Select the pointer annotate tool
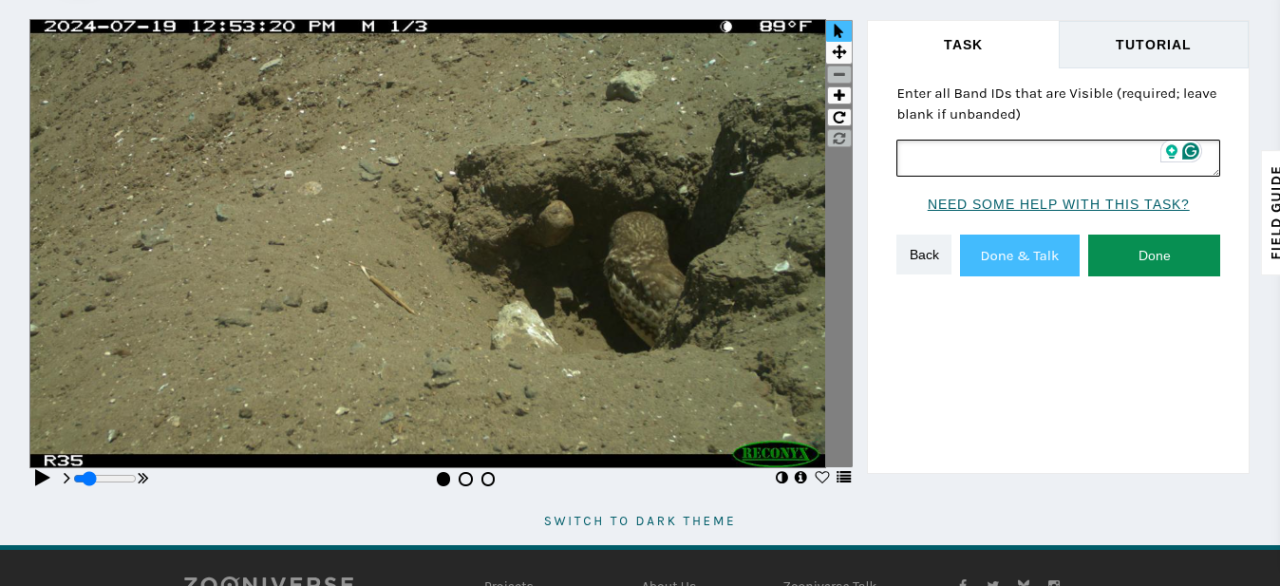This screenshot has width=1280, height=586. pos(839,31)
